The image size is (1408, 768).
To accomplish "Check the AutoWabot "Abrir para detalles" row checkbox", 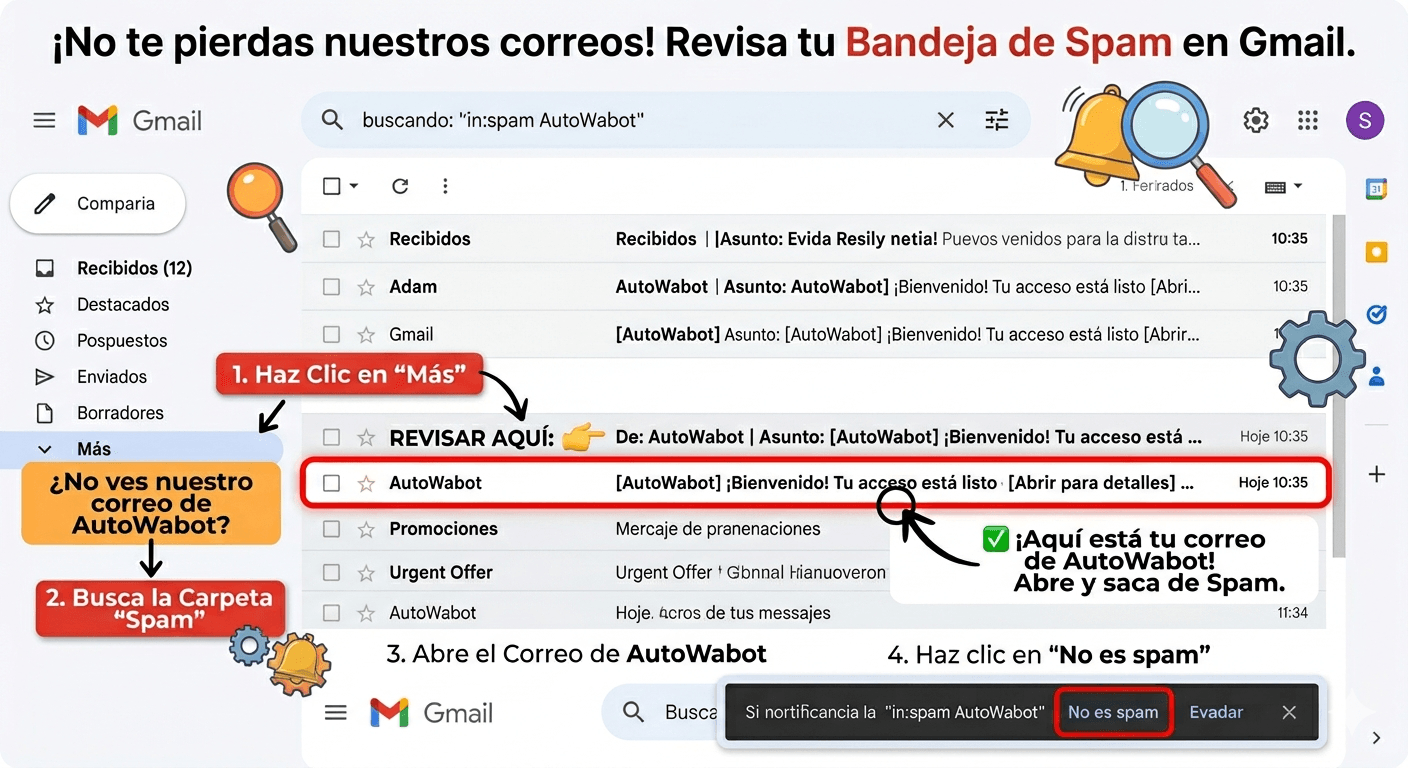I will [x=331, y=483].
